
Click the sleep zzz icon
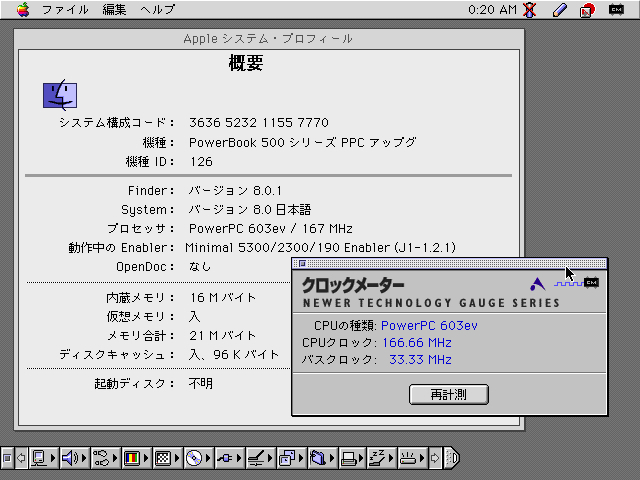pyautogui.click(x=377, y=458)
